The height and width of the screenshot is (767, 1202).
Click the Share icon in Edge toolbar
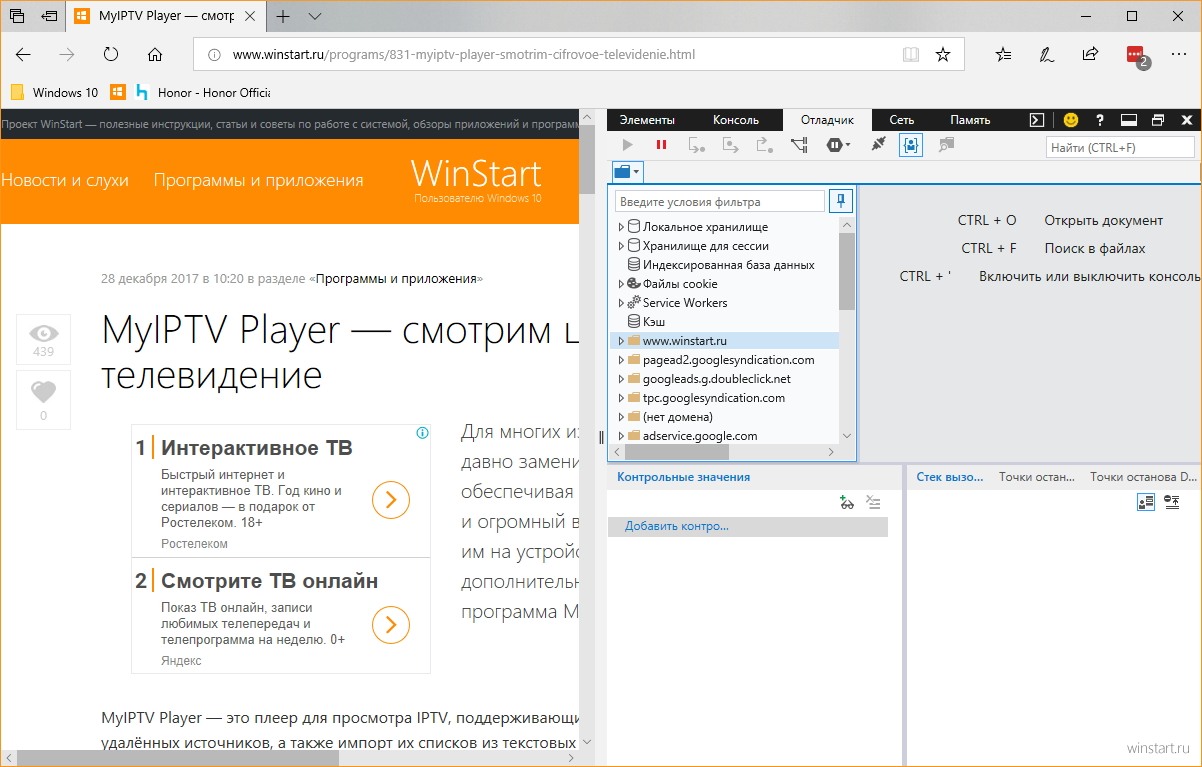pyautogui.click(x=1090, y=55)
